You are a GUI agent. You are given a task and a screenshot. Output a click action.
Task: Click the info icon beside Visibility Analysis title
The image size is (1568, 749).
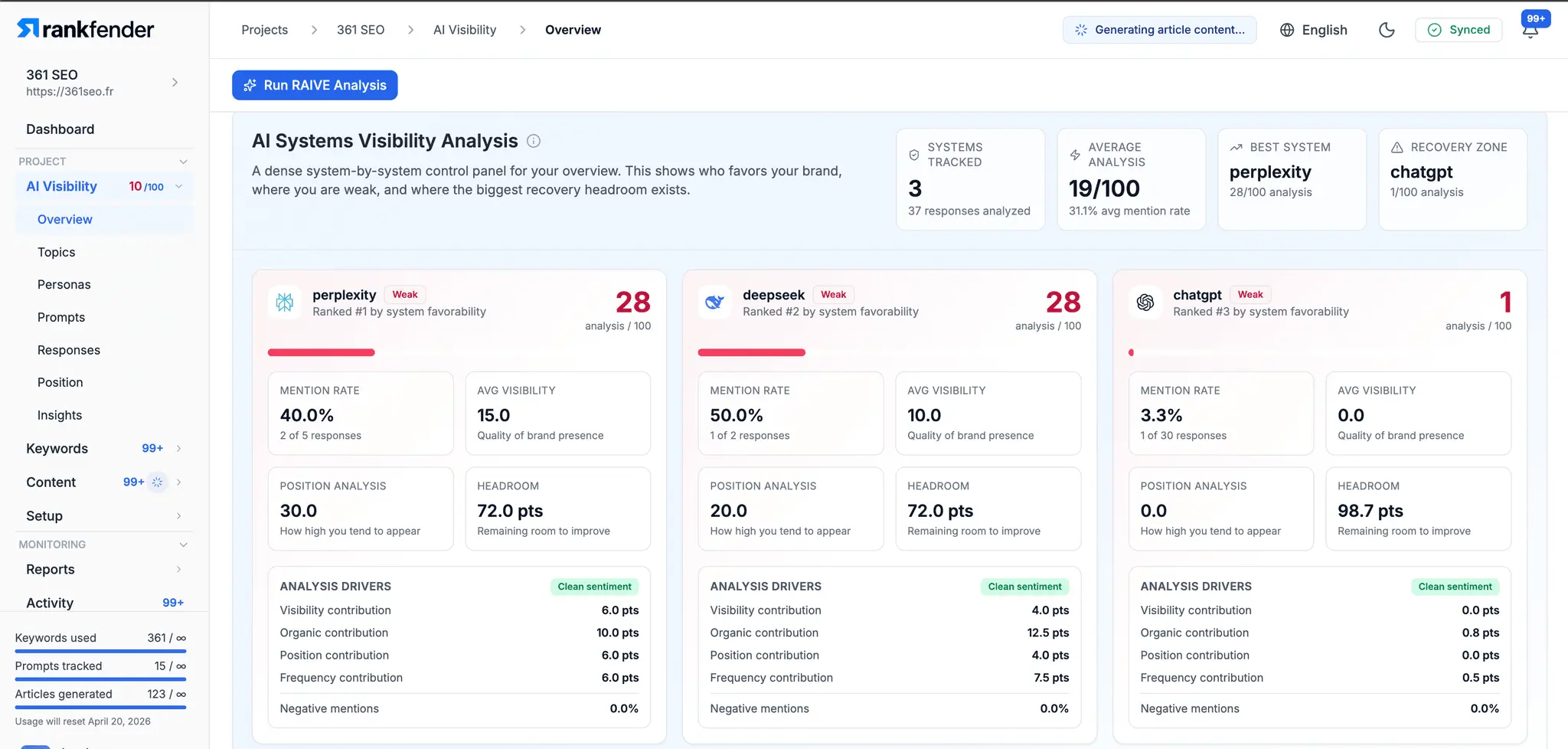(x=534, y=141)
